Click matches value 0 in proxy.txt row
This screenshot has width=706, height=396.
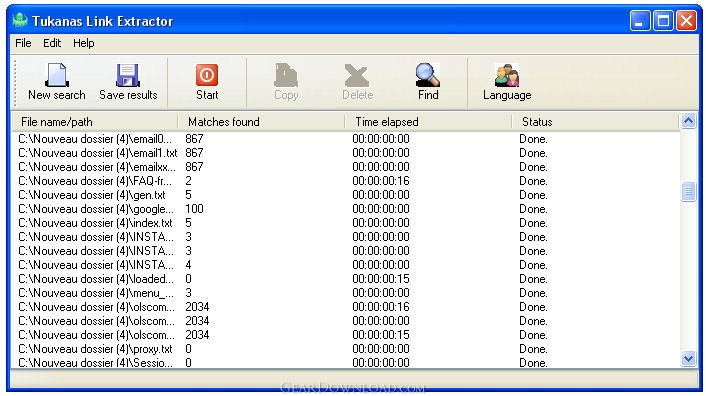click(x=188, y=349)
